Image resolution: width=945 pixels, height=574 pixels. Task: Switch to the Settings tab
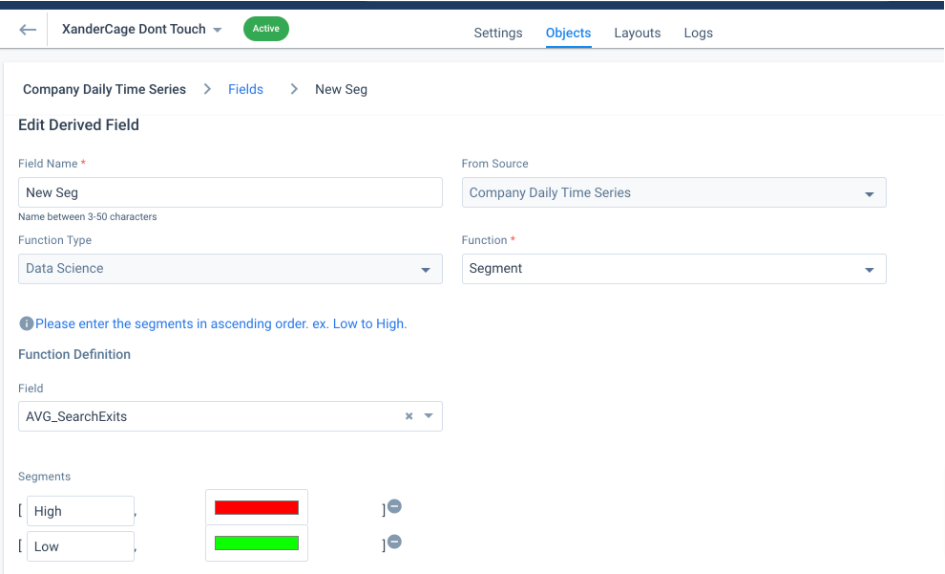coord(498,33)
